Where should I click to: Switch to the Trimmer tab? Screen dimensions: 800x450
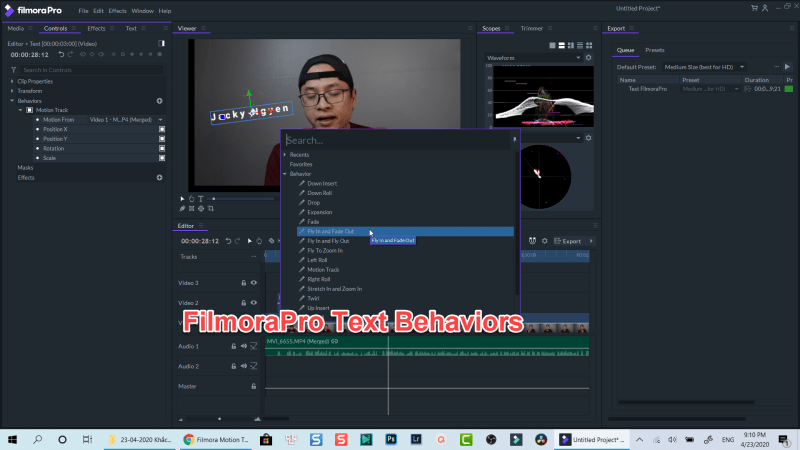pyautogui.click(x=532, y=29)
